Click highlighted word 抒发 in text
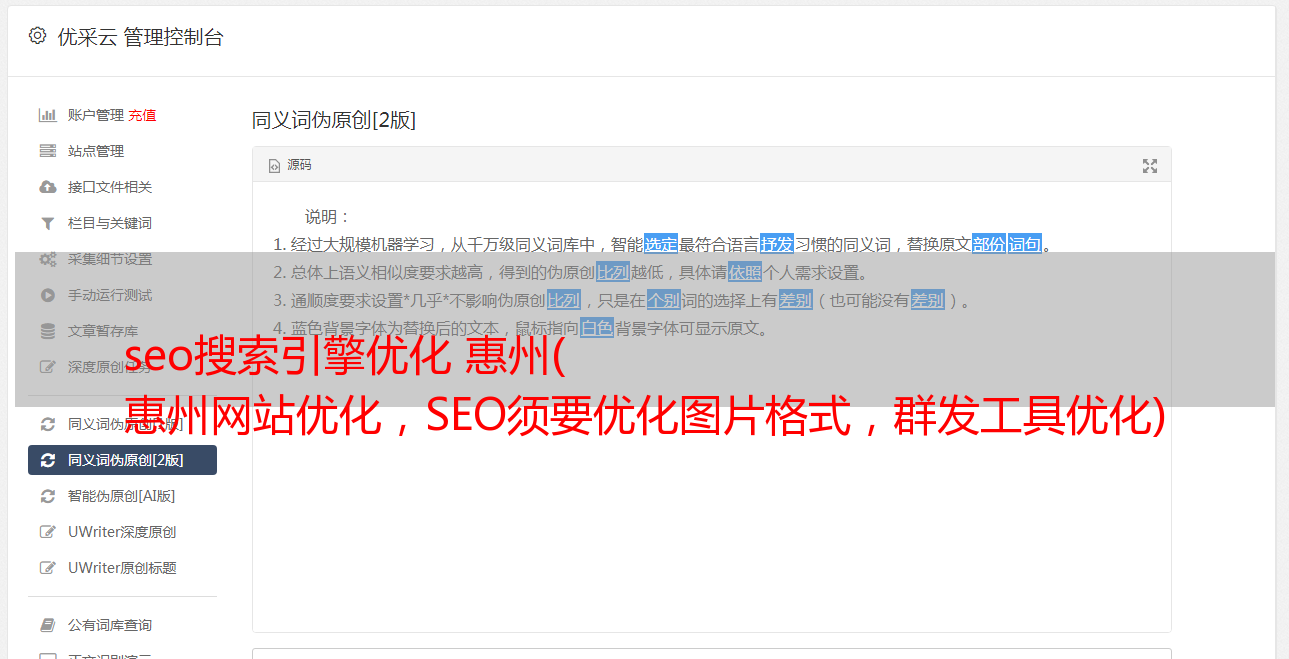This screenshot has width=1289, height=659. (x=777, y=244)
